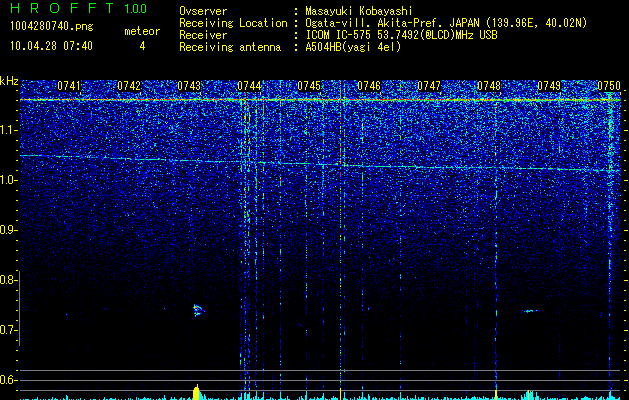Click the 0746 time marker

(369, 86)
